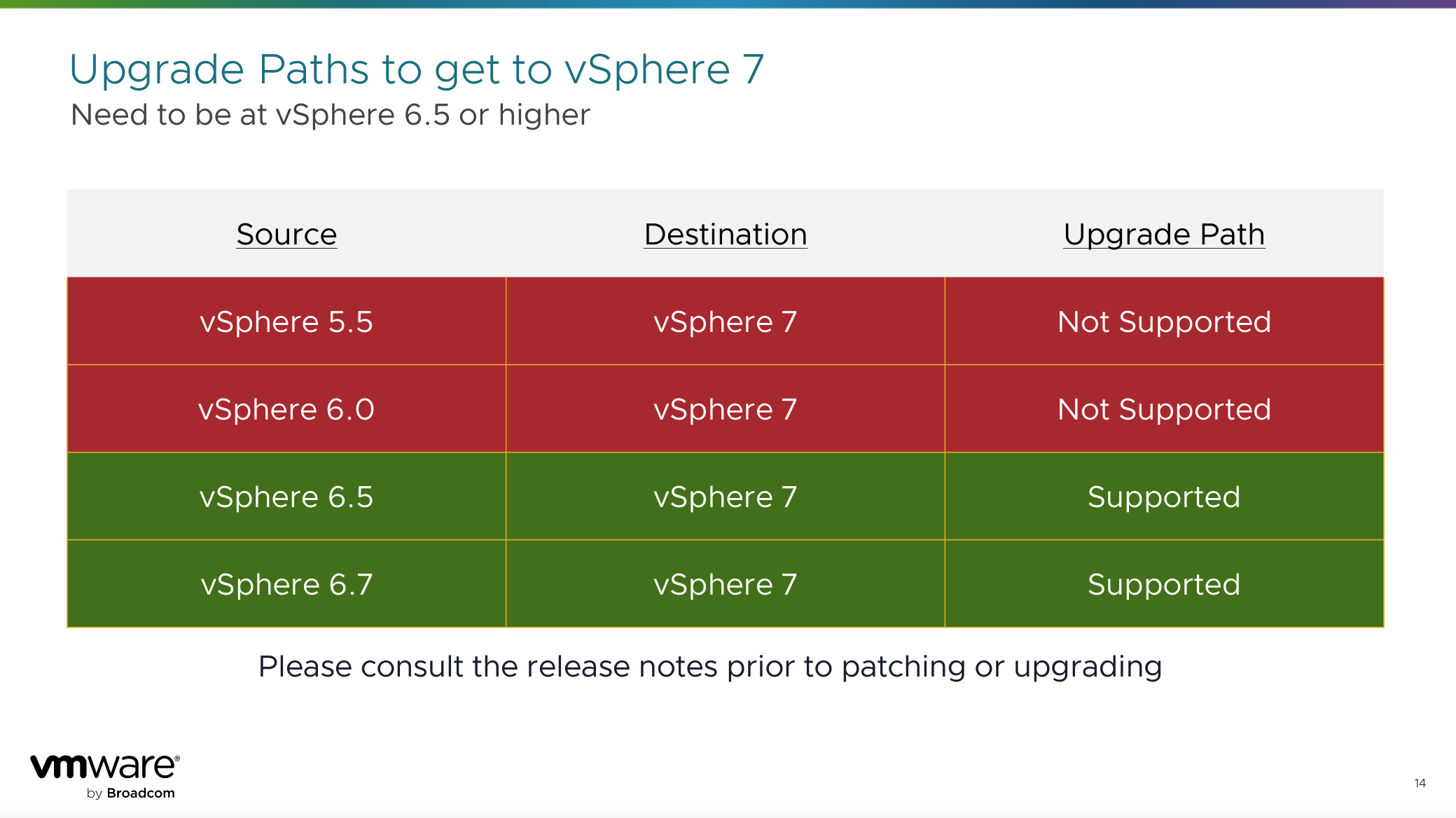Click the vSphere 5.5 source cell
Viewport: 1456px width, 818px height.
[286, 321]
